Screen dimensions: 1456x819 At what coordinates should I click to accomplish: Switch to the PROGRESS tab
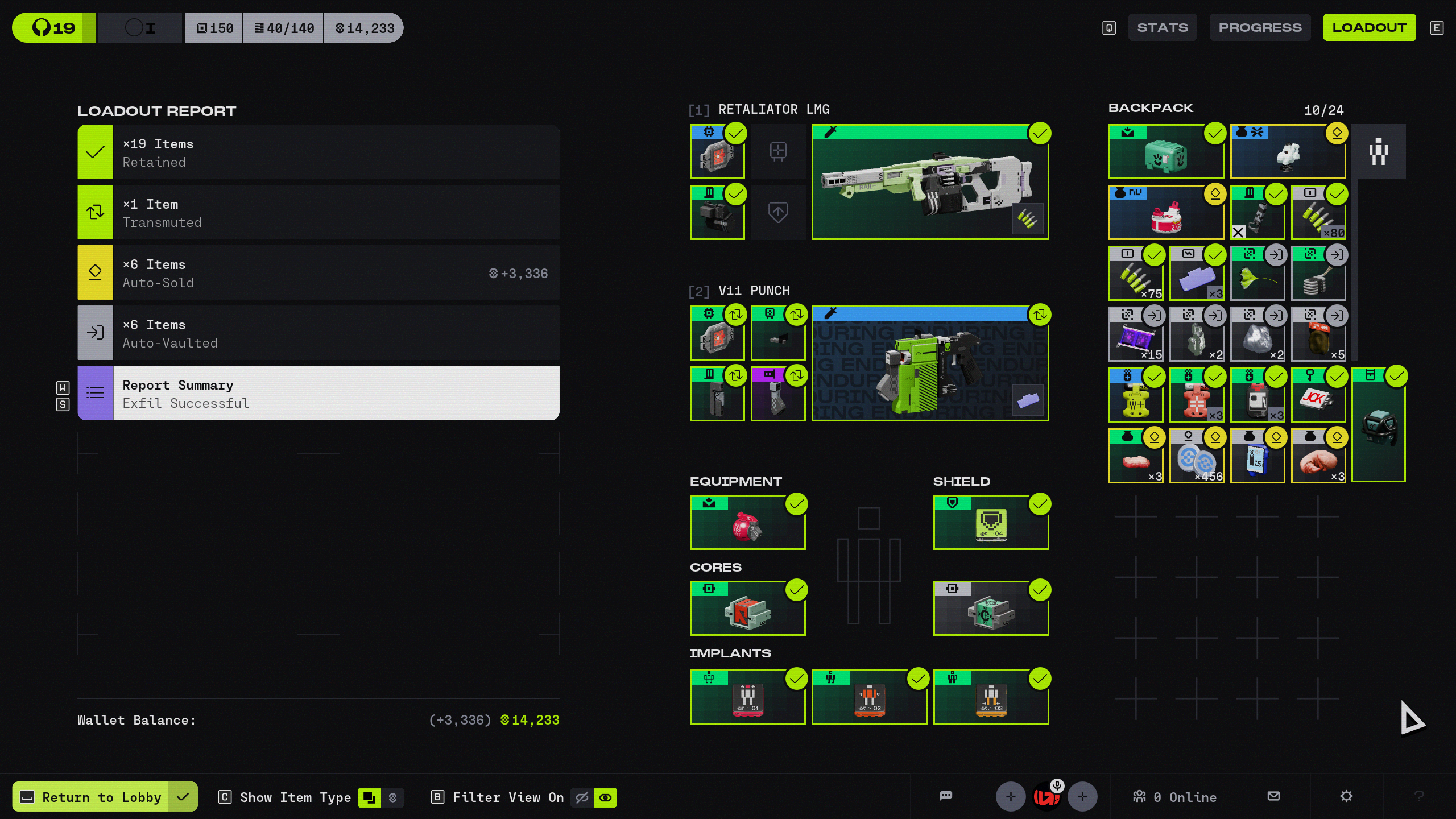pos(1260,27)
